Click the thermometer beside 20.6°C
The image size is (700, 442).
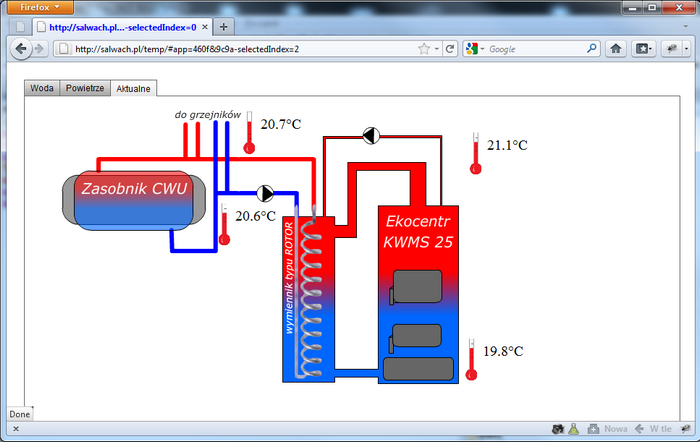click(x=225, y=224)
